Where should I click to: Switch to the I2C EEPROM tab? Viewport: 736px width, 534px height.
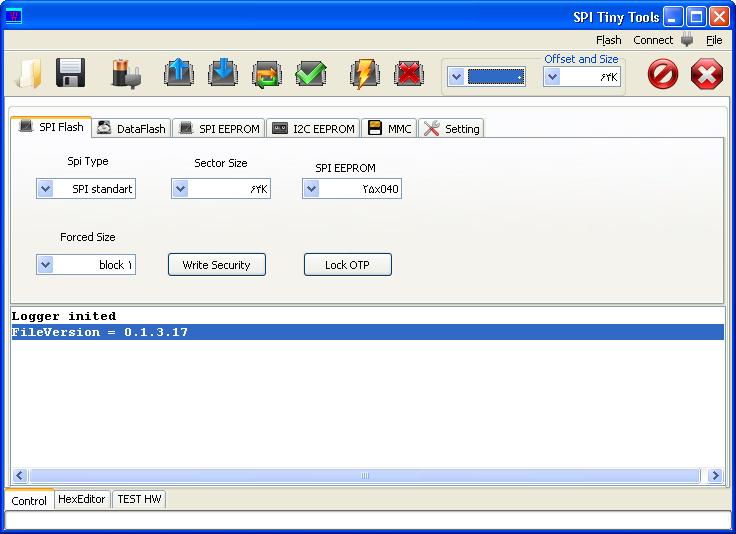(314, 128)
